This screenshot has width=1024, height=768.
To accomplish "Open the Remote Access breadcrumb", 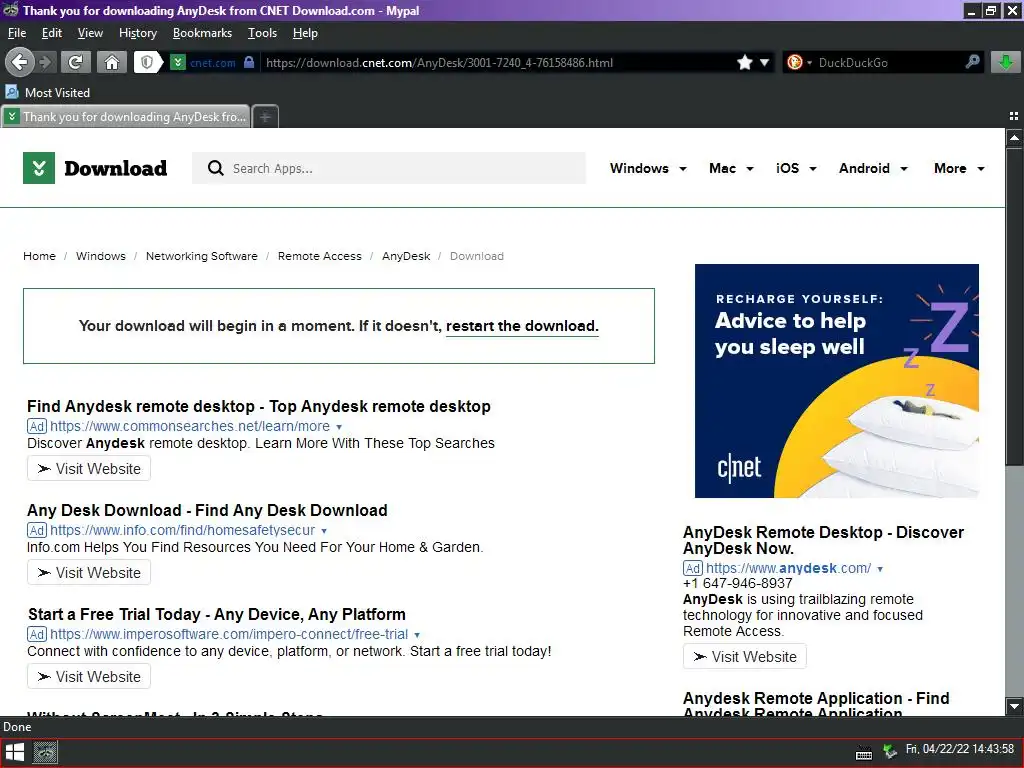I will click(319, 256).
